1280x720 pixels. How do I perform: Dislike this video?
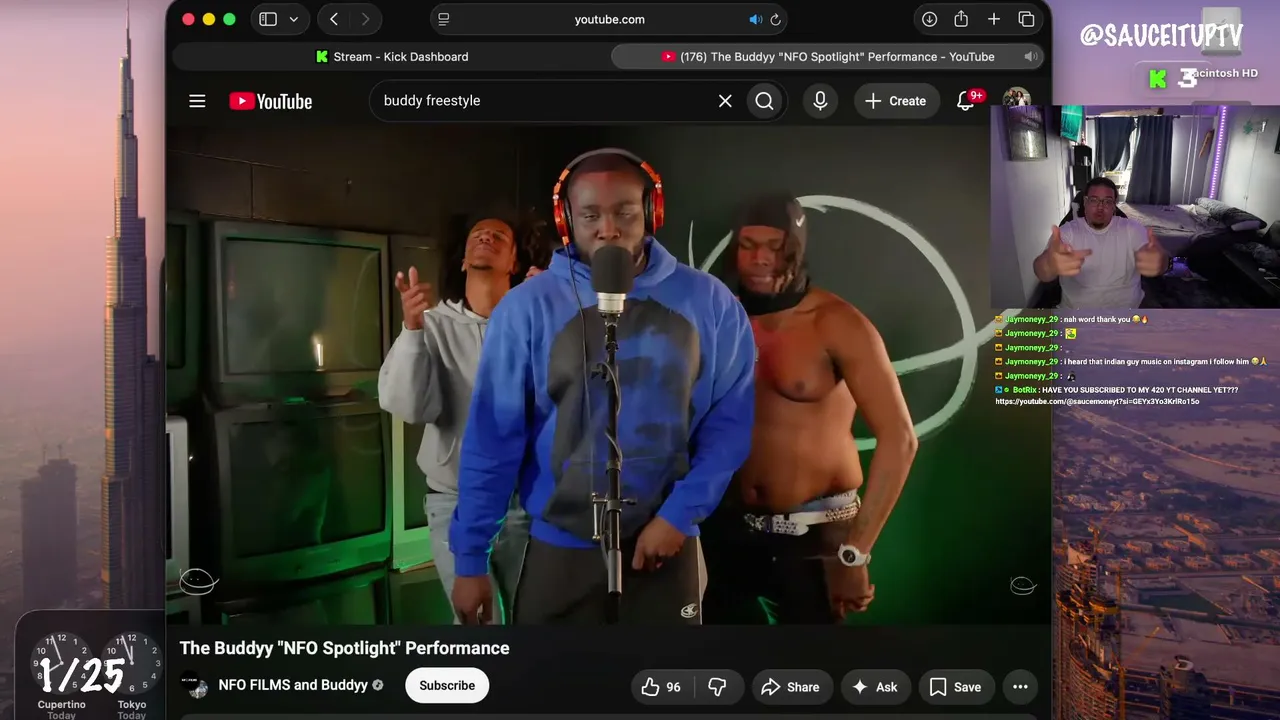pyautogui.click(x=718, y=687)
